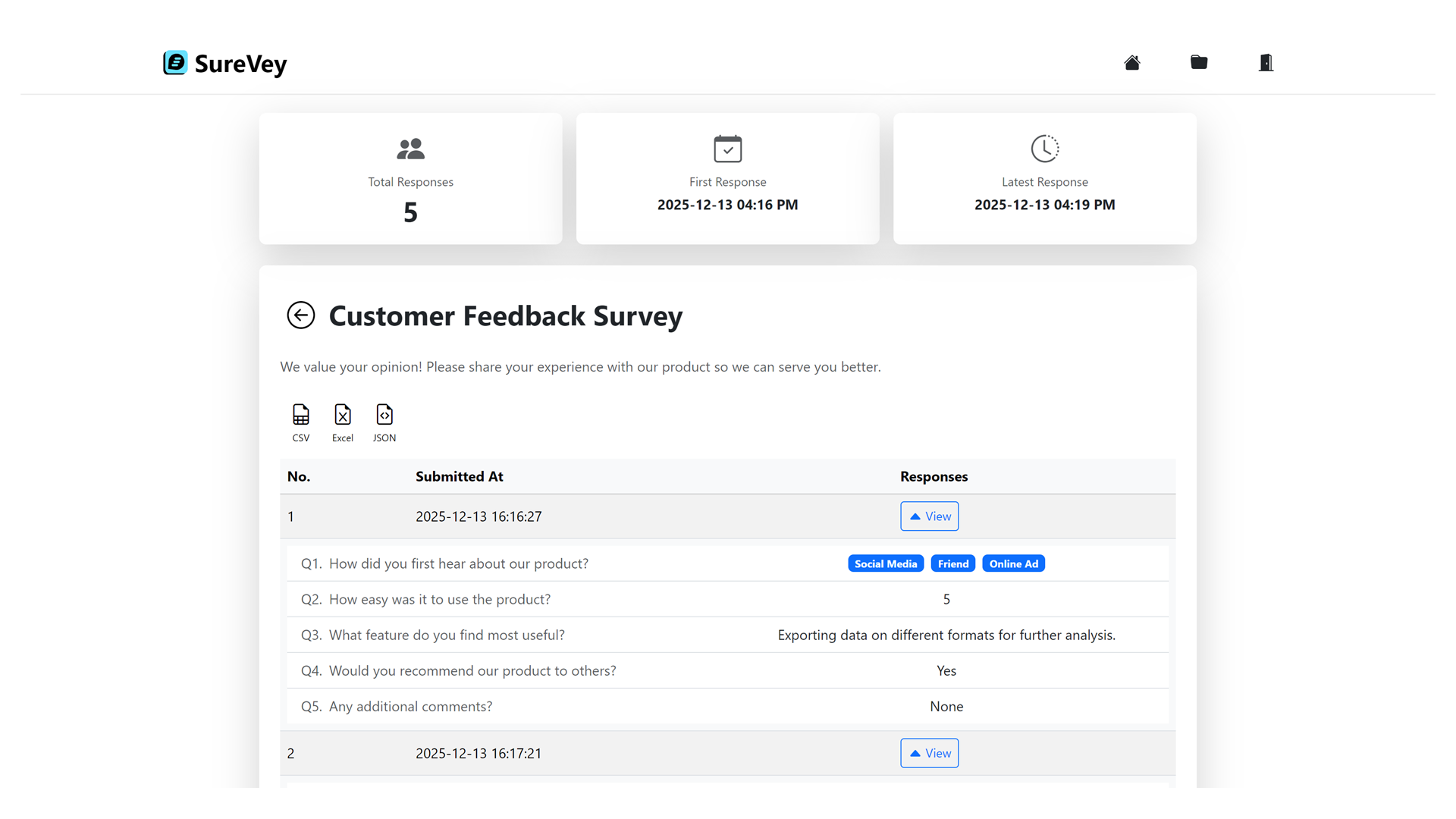The height and width of the screenshot is (819, 1456).
Task: Click the Latest Response clock icon
Action: (x=1044, y=149)
